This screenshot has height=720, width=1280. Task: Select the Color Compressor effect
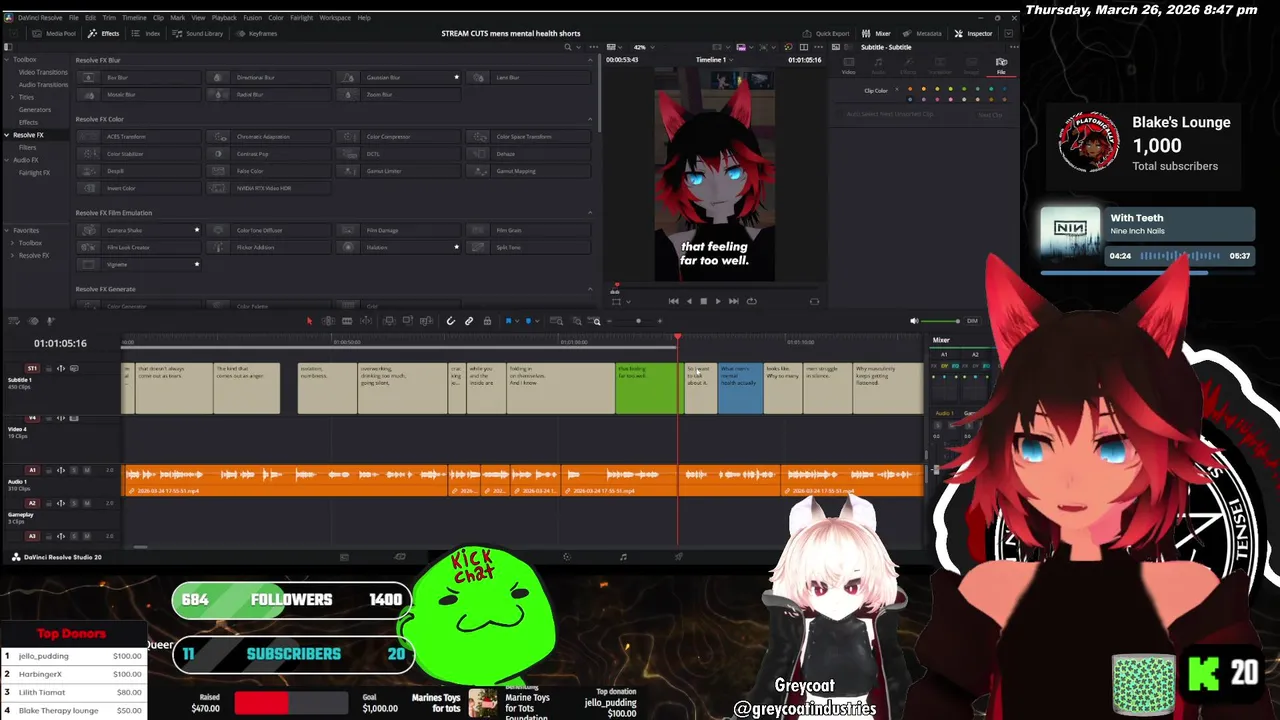(399, 136)
